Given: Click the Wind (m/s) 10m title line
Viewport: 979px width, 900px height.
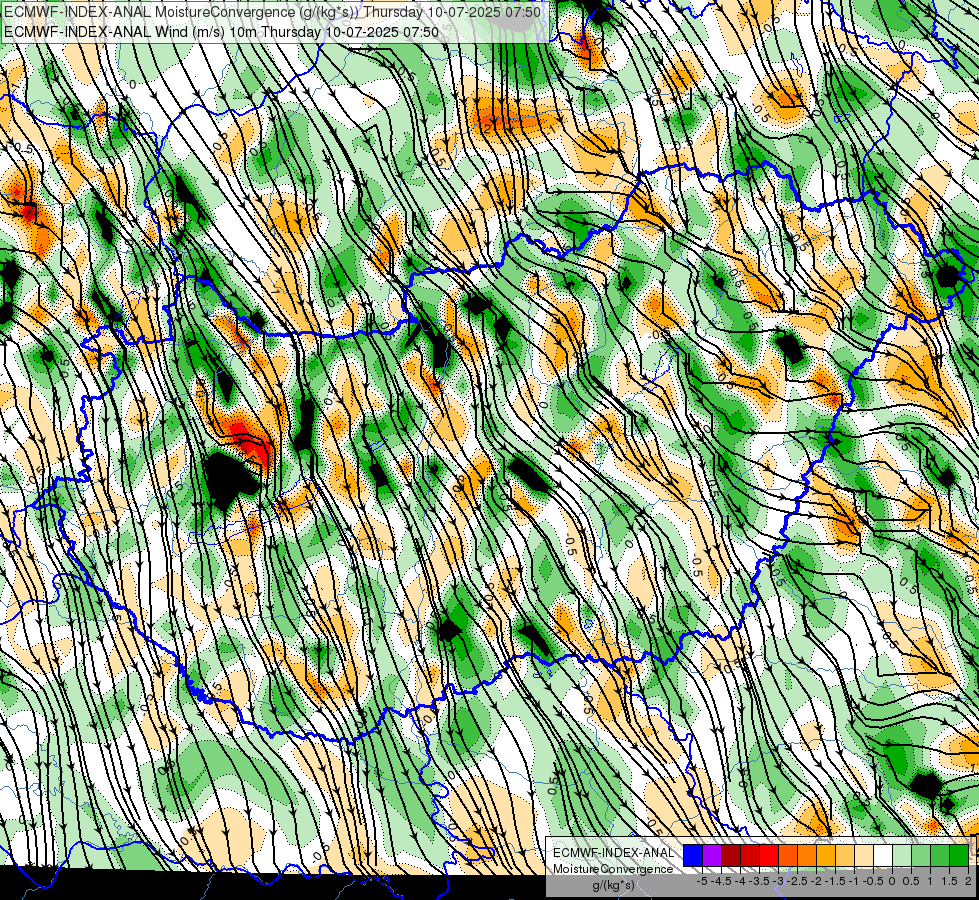Looking at the screenshot, I should click(x=221, y=31).
